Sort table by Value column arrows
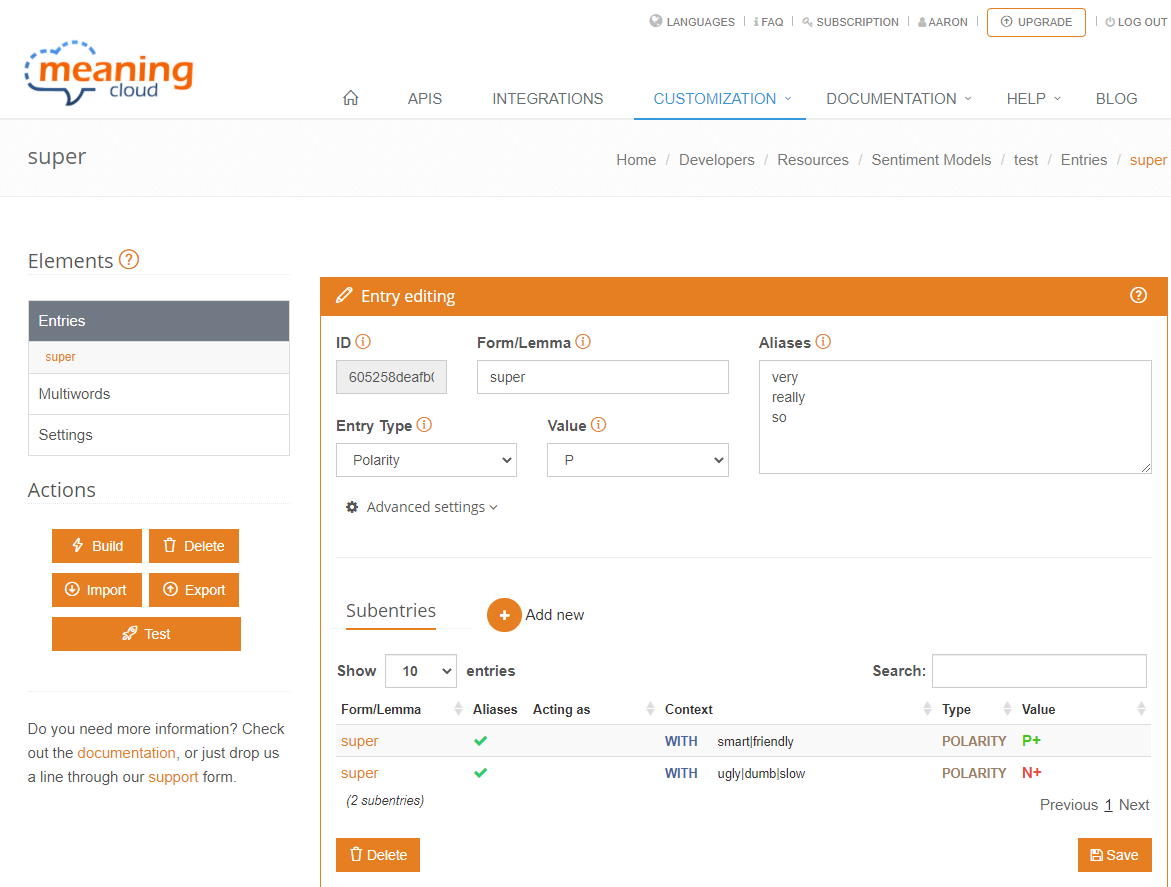 pyautogui.click(x=1140, y=709)
